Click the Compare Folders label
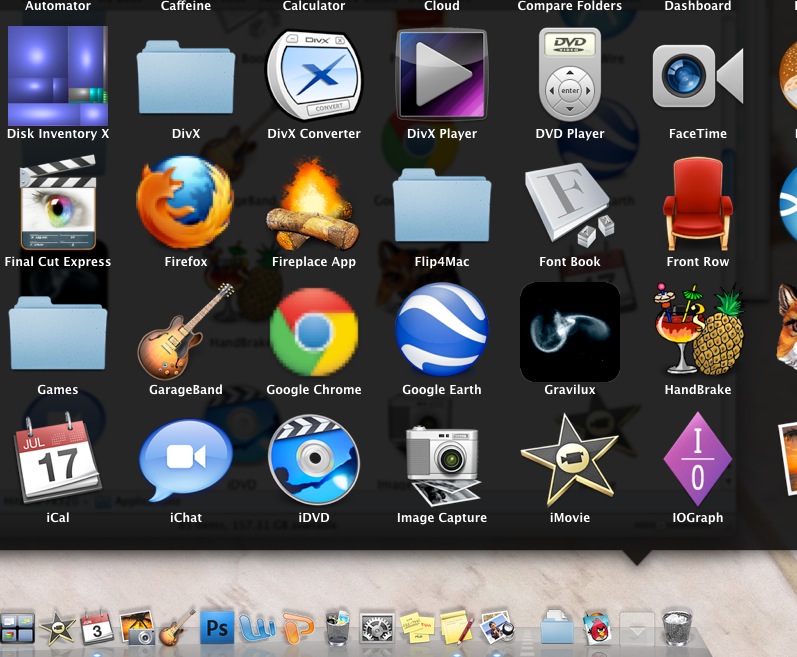The width and height of the screenshot is (797, 657). point(570,6)
